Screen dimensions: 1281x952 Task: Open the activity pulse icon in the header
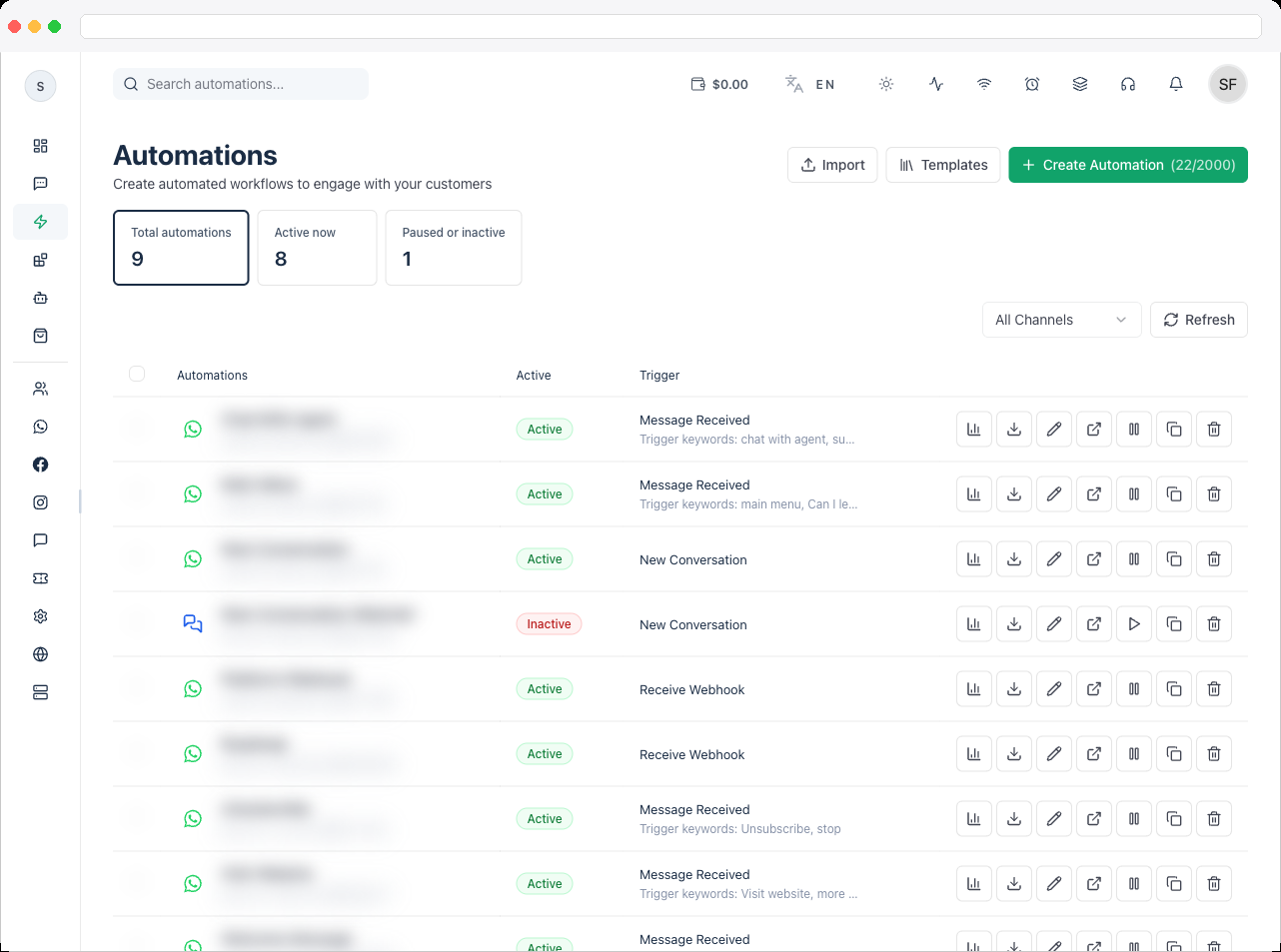click(x=936, y=84)
